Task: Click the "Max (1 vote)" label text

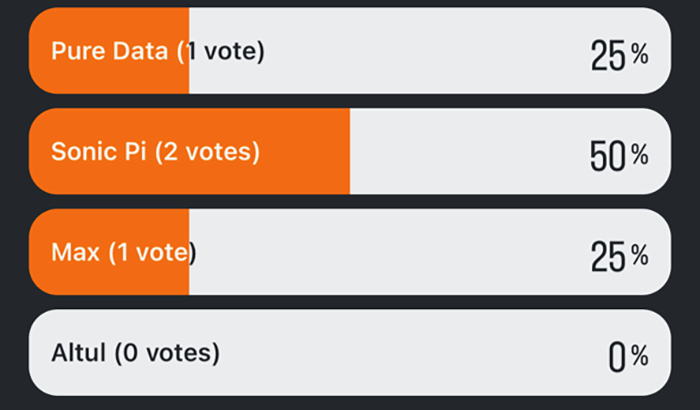Action: tap(123, 253)
